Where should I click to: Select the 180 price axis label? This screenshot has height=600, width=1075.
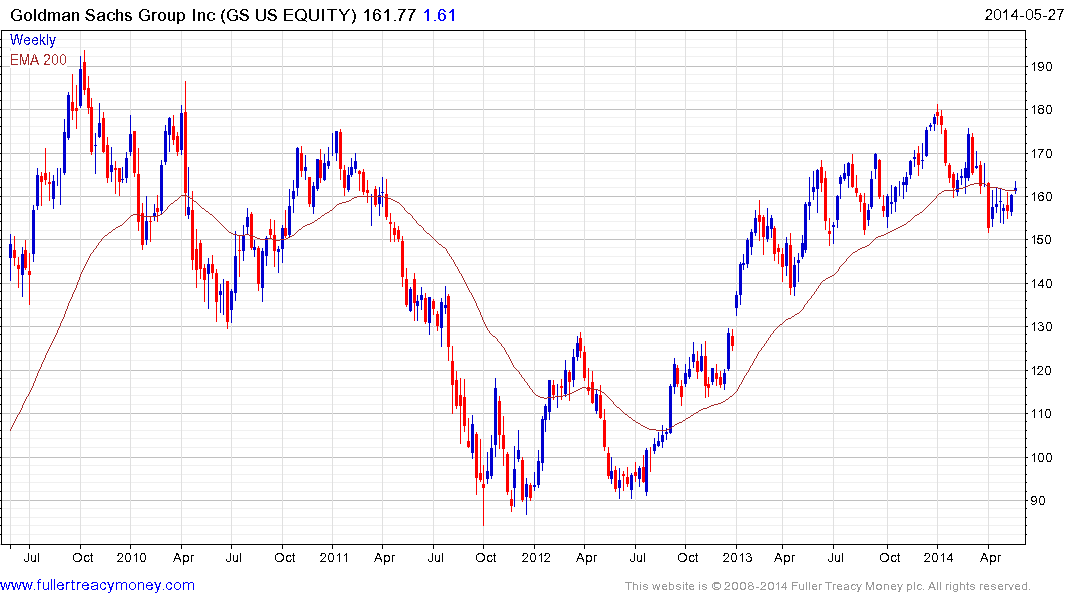coord(1041,110)
